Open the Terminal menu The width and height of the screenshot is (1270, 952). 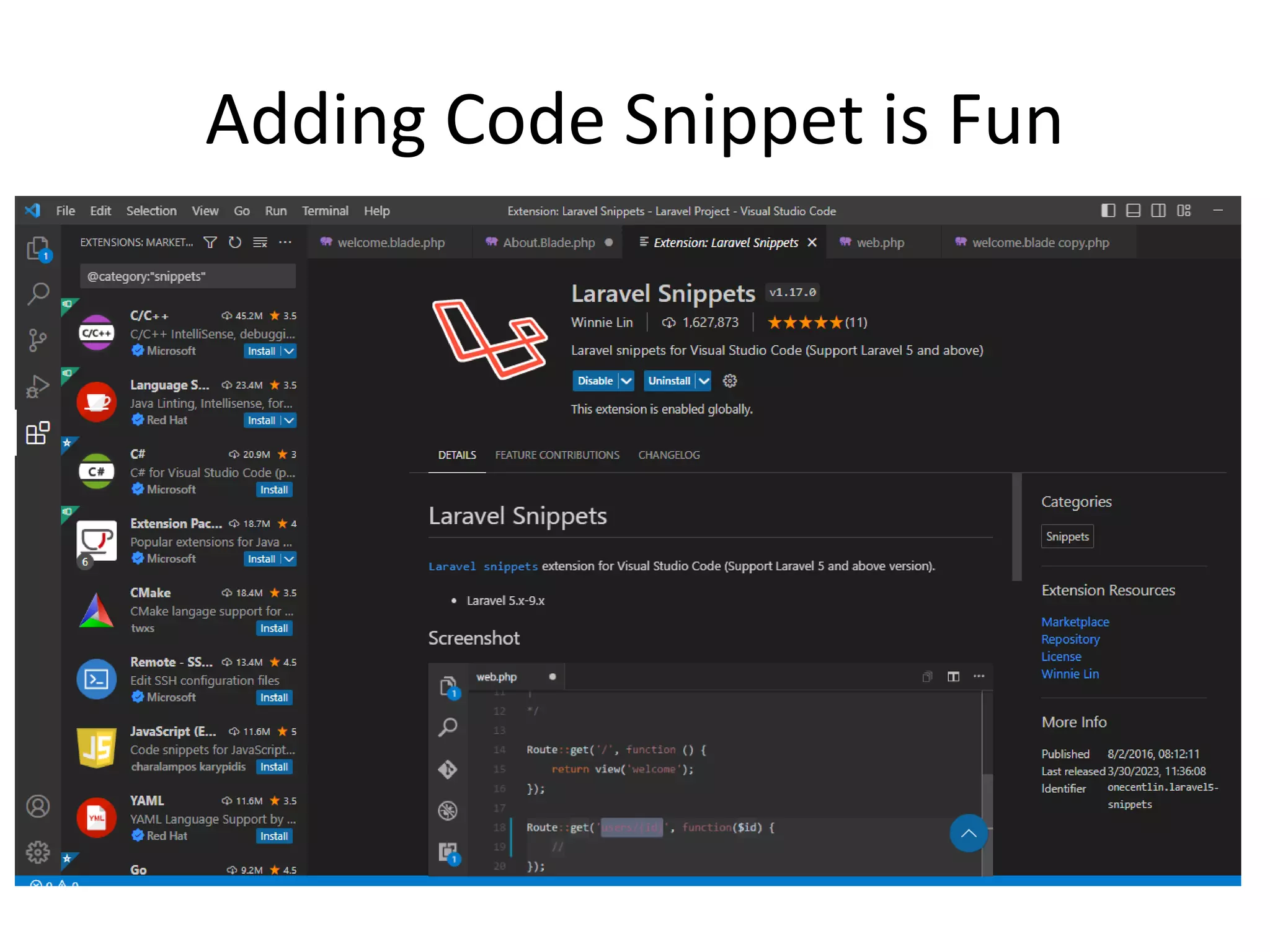click(x=325, y=211)
